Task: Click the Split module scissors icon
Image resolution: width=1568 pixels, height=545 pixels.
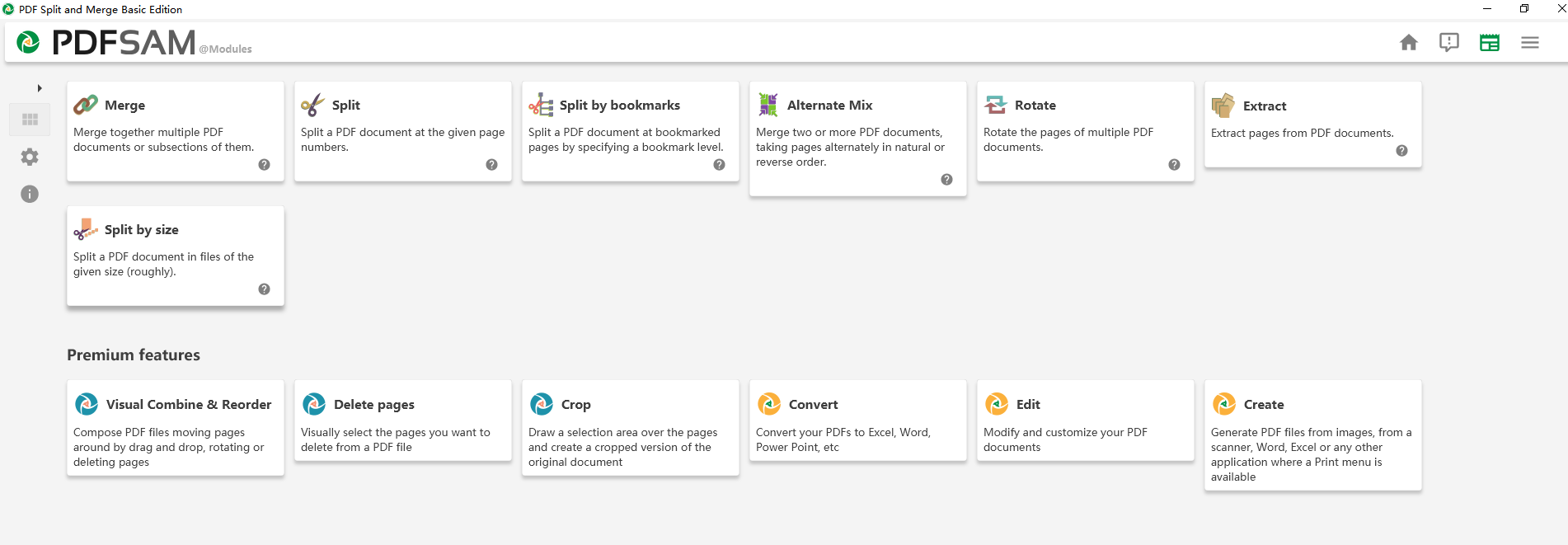Action: 313,105
